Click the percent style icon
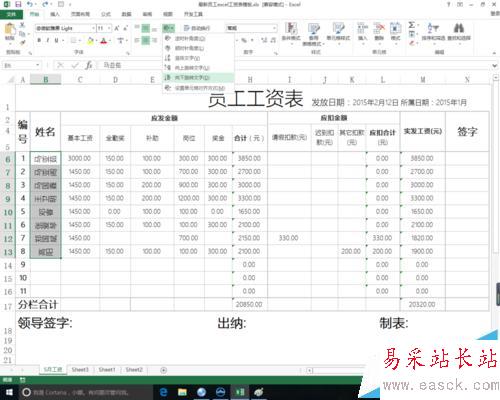The width and height of the screenshot is (500, 400). pos(244,40)
